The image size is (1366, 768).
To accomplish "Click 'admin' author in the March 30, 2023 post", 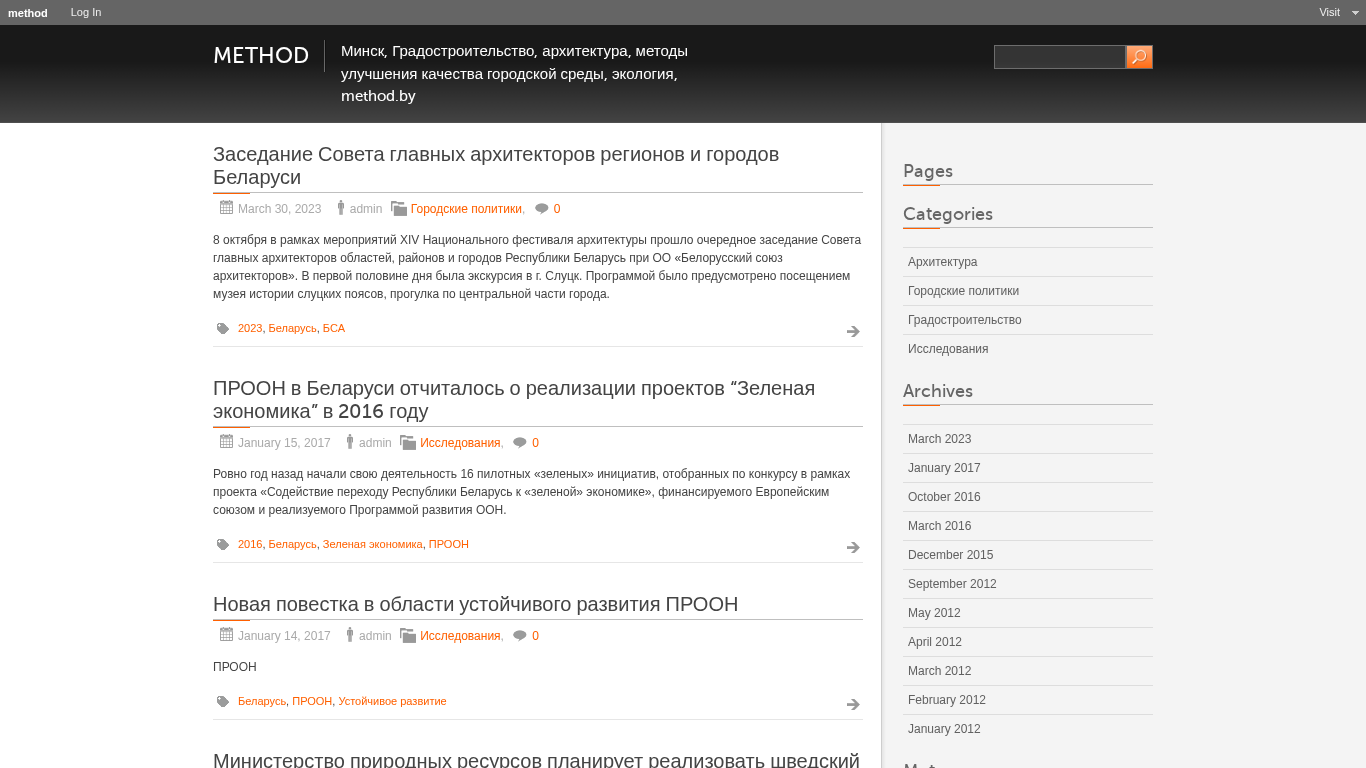I will [366, 209].
